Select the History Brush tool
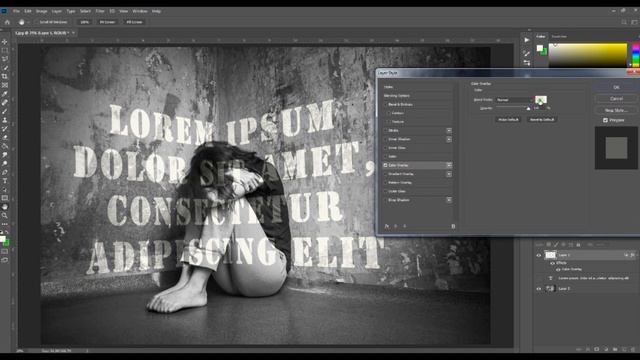Image resolution: width=640 pixels, height=360 pixels. pyautogui.click(x=5, y=129)
